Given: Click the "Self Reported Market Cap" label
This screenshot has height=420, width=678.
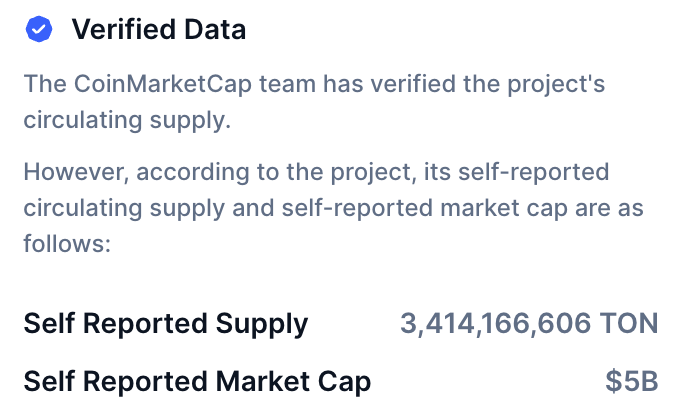Looking at the screenshot, I should (197, 381).
